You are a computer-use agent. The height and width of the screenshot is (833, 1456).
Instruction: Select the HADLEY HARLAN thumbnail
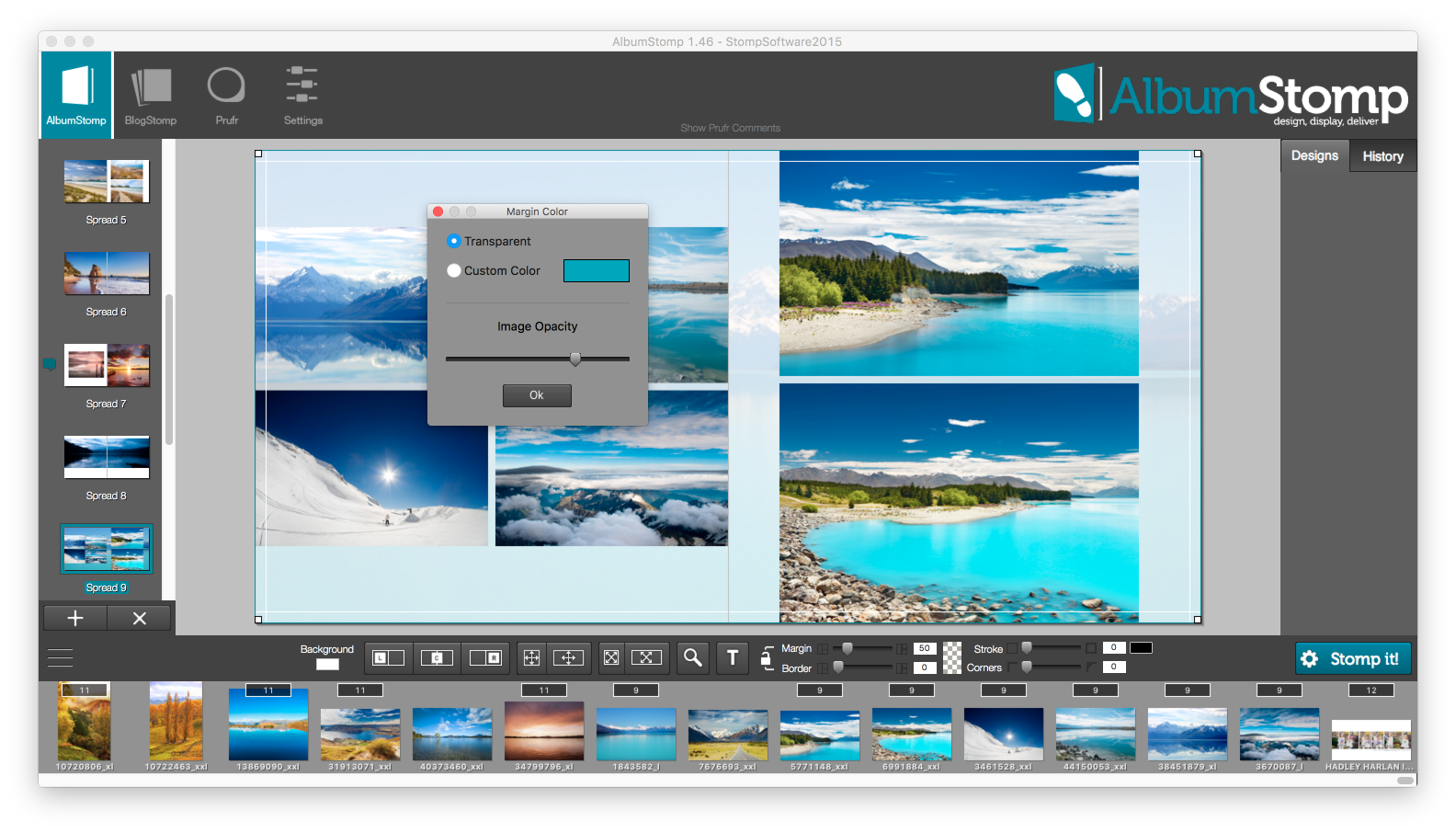1371,739
